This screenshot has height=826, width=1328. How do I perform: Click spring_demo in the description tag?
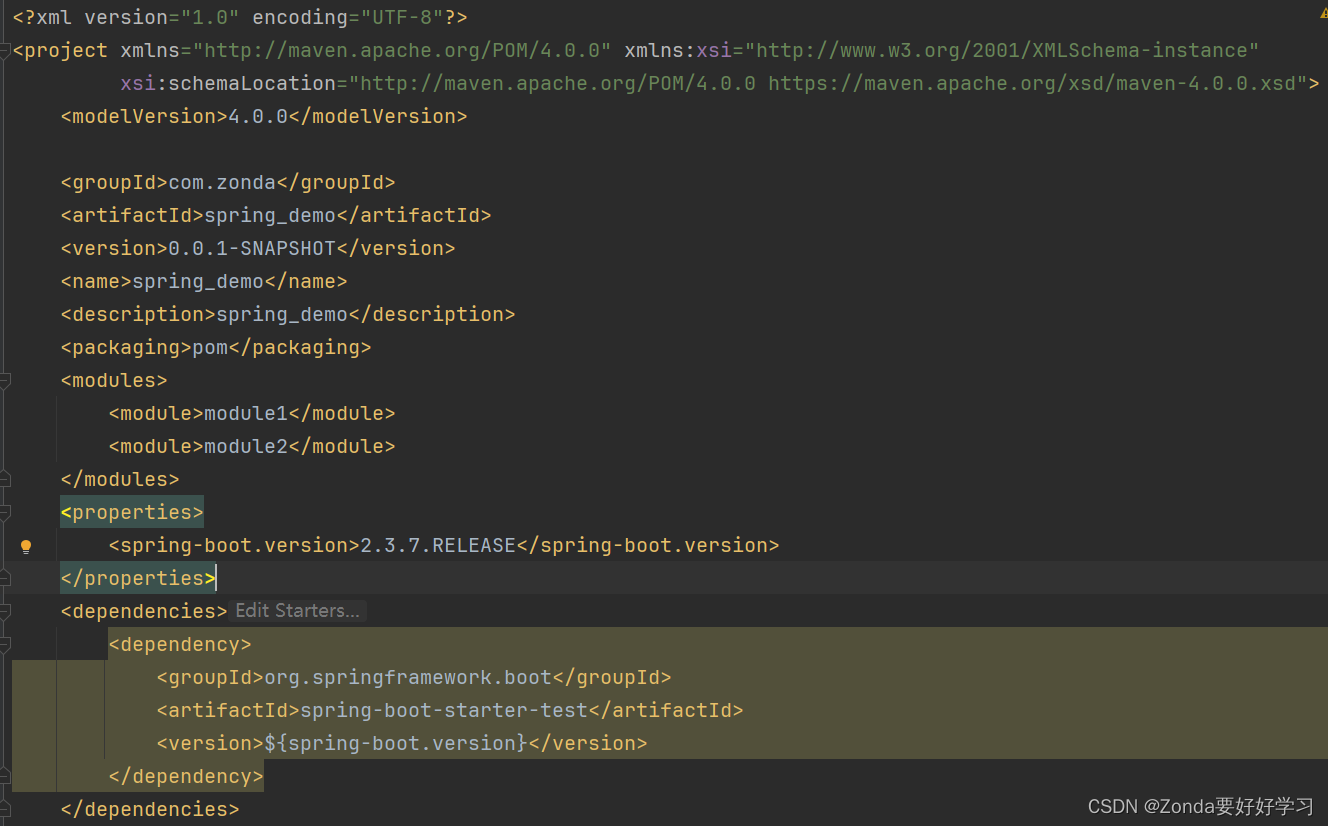pos(282,314)
